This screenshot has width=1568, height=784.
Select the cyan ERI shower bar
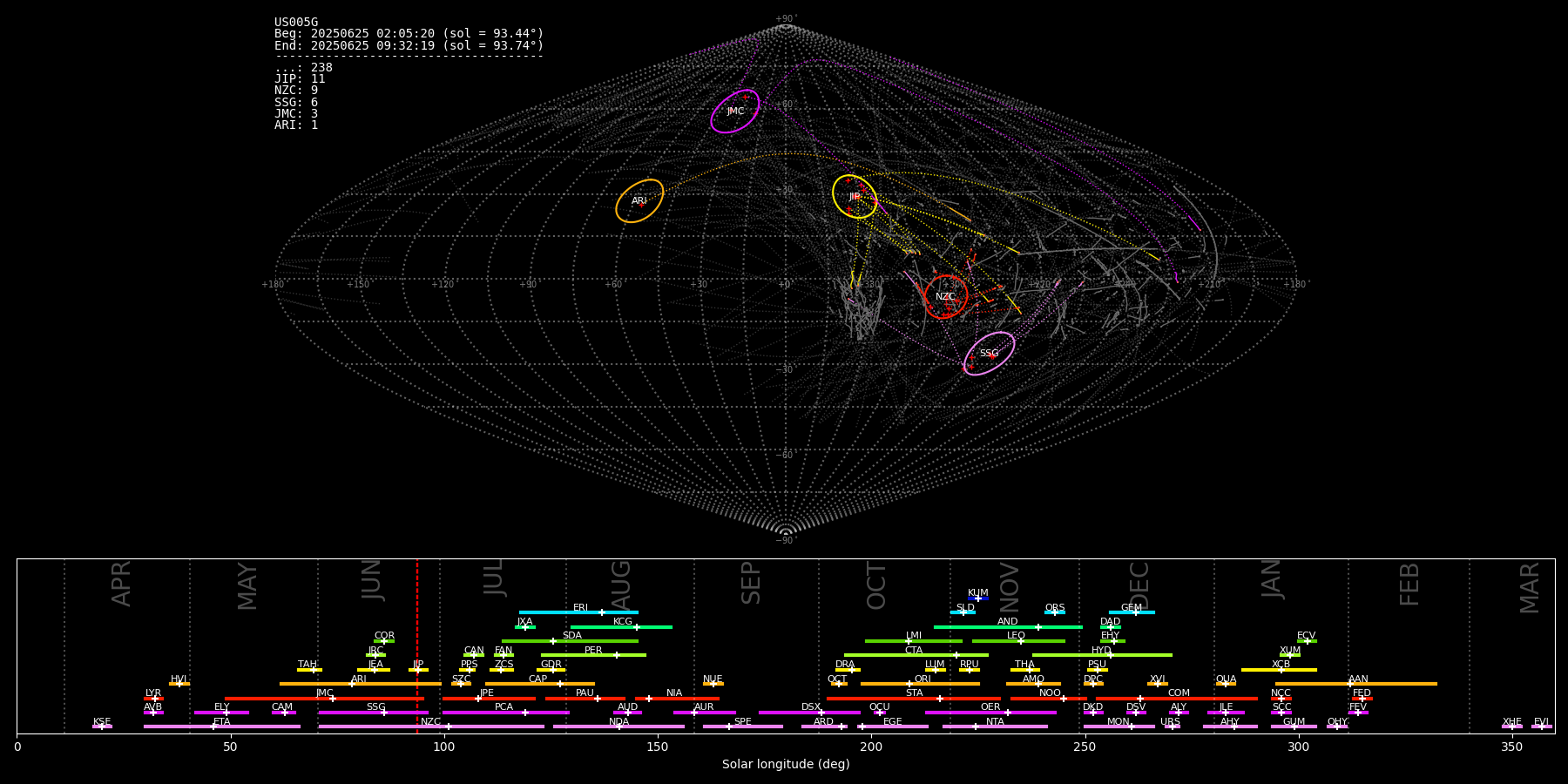point(578,612)
